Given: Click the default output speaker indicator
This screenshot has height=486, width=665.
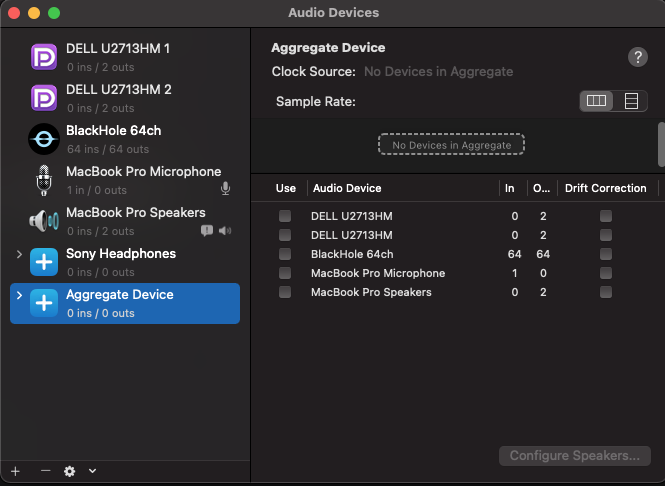Looking at the screenshot, I should tap(225, 231).
